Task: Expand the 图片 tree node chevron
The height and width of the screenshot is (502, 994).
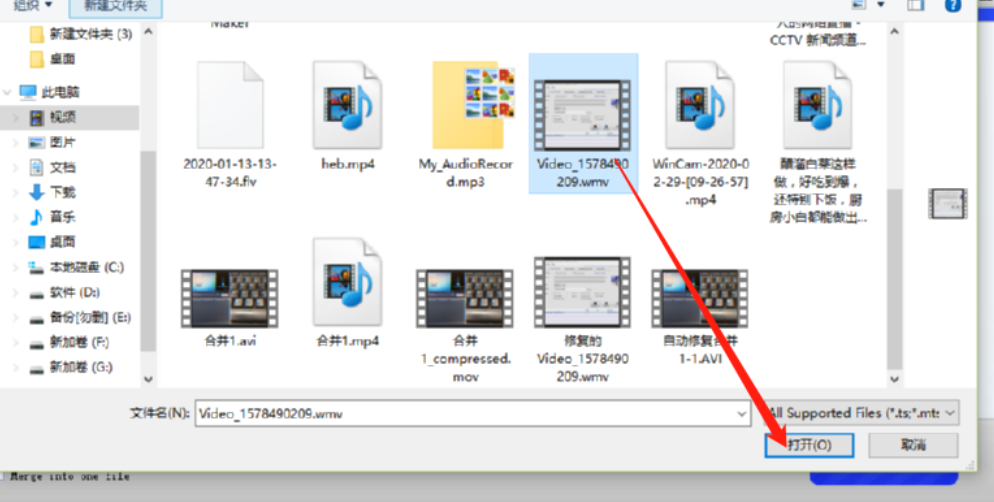Action: click(16, 143)
